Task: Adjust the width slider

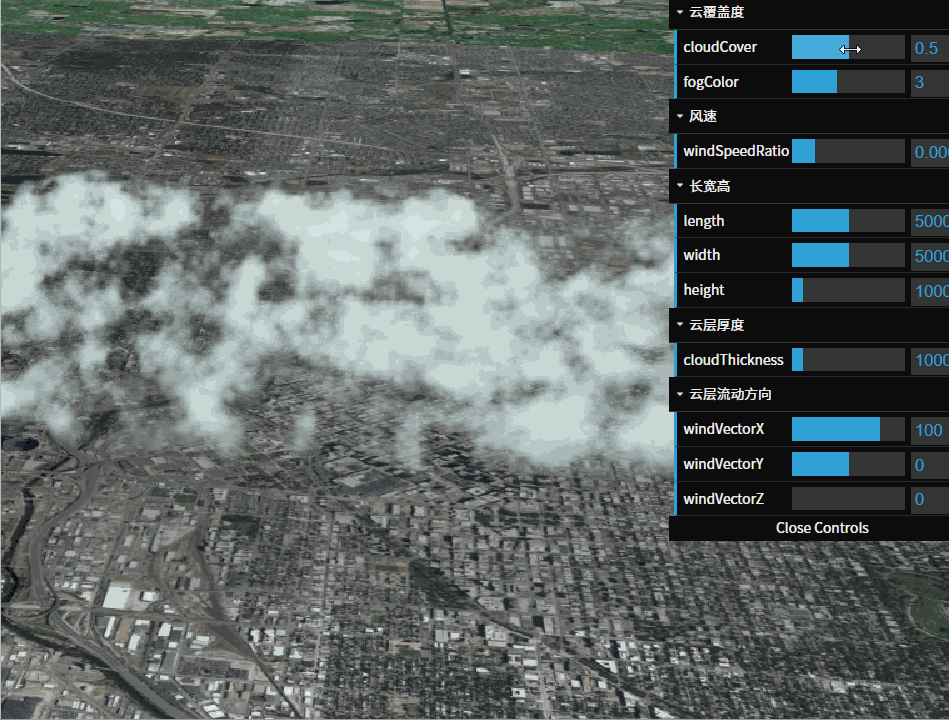Action: click(848, 255)
